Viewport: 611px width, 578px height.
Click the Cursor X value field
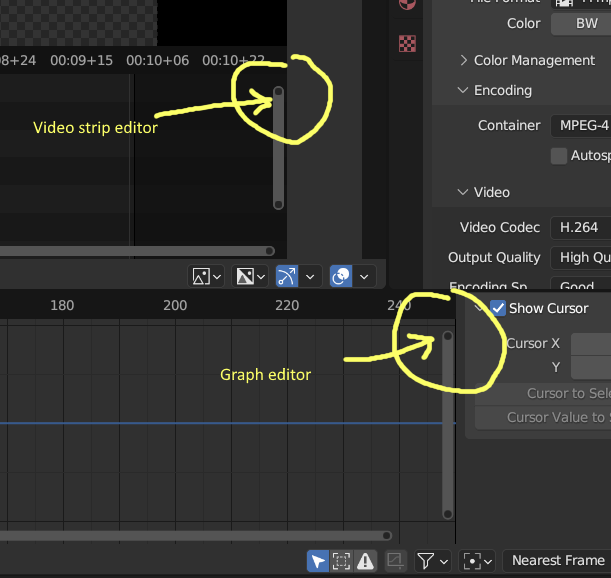pyautogui.click(x=591, y=344)
